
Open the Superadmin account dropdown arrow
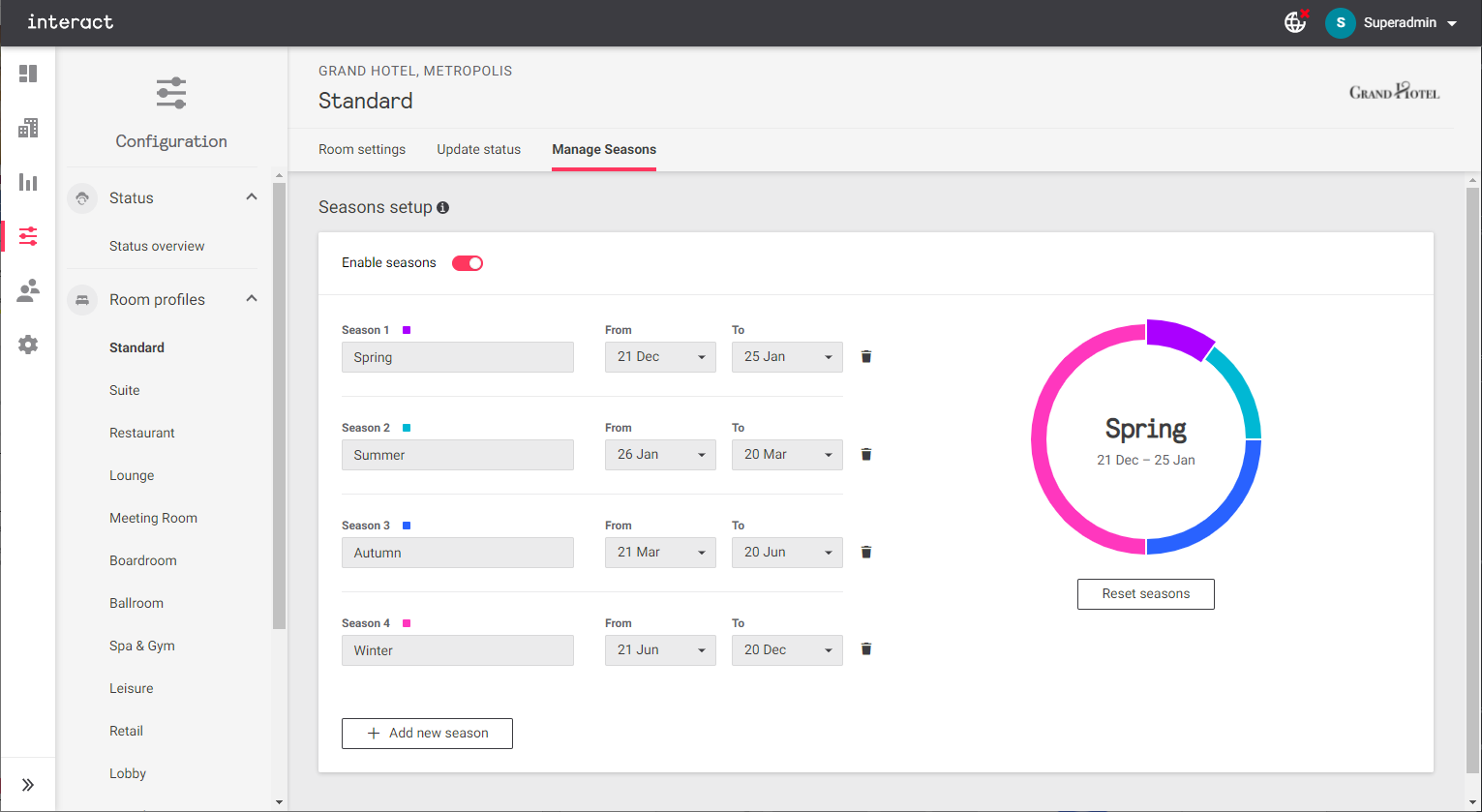coord(1452,23)
